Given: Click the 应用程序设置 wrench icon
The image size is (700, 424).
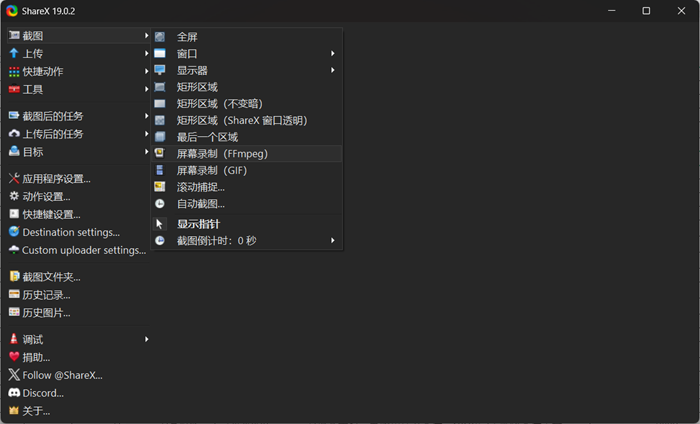Looking at the screenshot, I should 14,179.
